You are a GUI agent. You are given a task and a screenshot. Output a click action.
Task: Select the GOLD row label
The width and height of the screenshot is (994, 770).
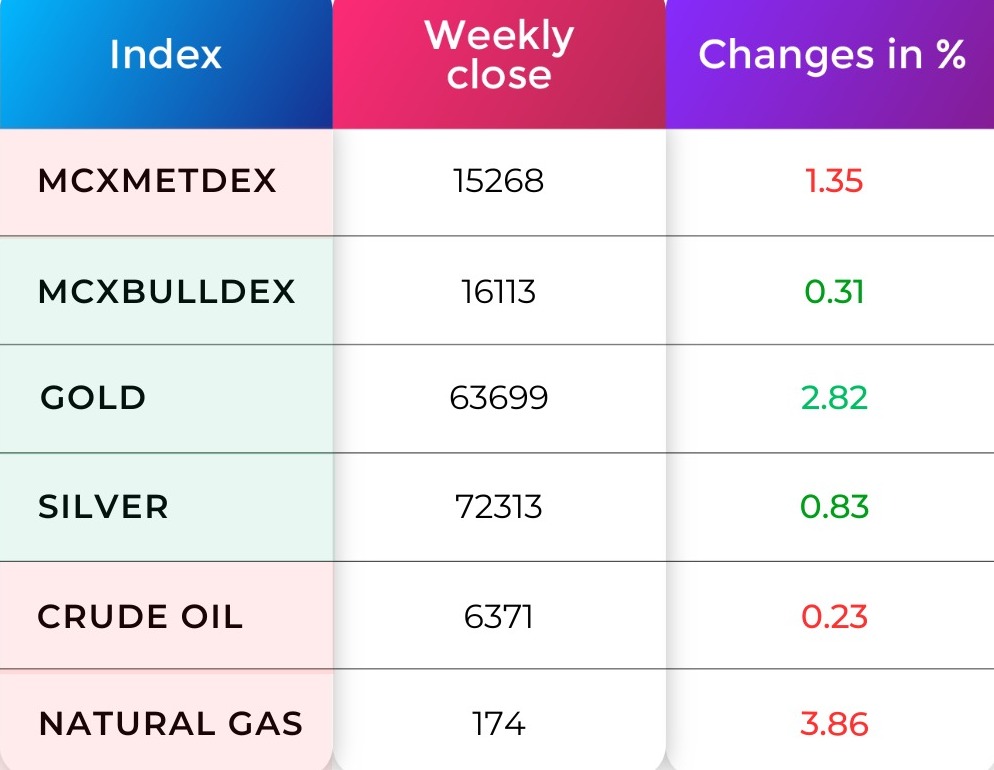coord(93,398)
